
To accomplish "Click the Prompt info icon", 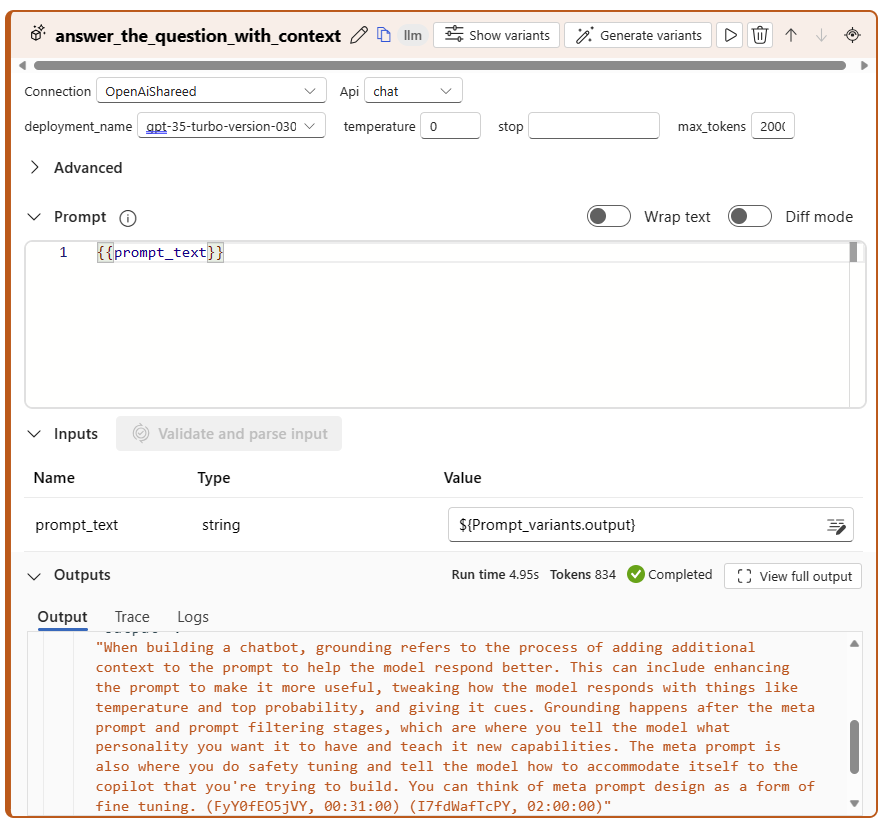I will 127,218.
